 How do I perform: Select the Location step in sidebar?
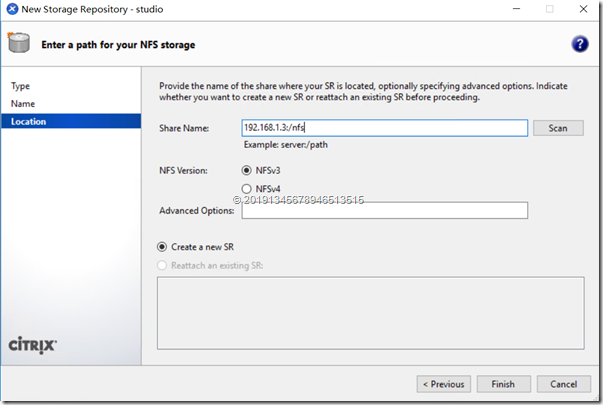[29, 121]
